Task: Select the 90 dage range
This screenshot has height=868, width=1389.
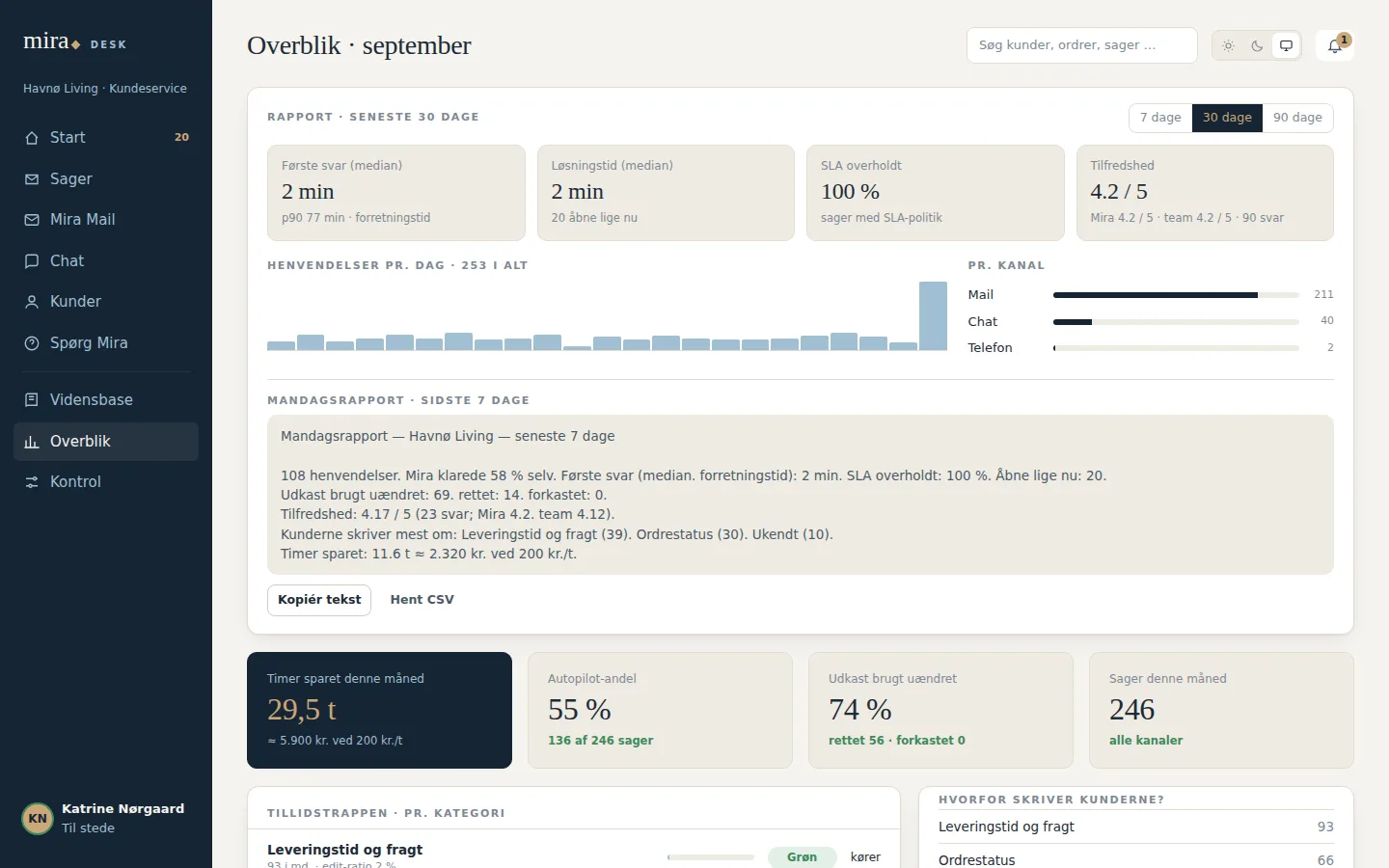Action: [1297, 118]
